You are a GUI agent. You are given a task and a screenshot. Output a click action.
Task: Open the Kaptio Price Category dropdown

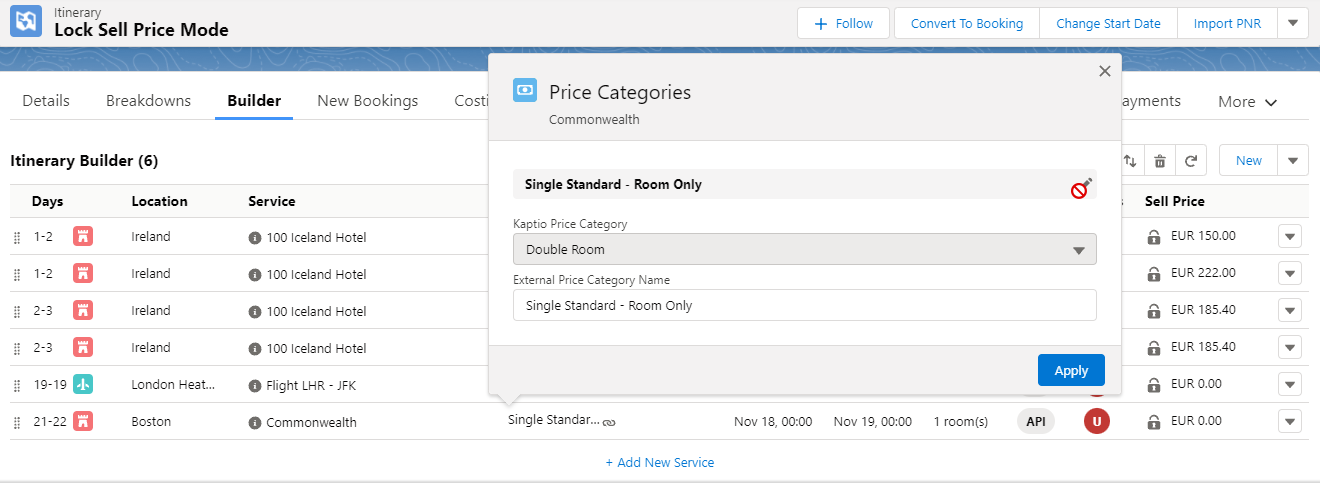point(805,249)
